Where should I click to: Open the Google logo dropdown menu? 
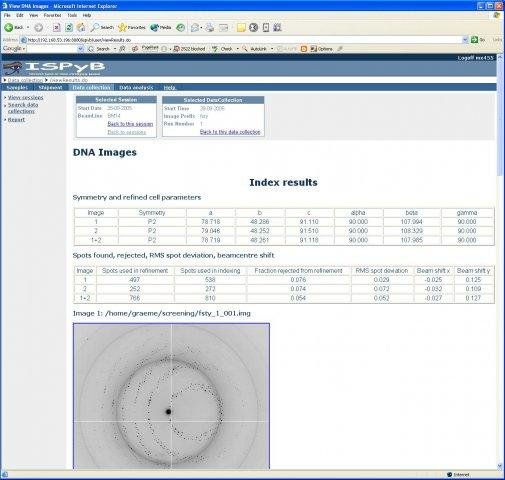click(14, 49)
